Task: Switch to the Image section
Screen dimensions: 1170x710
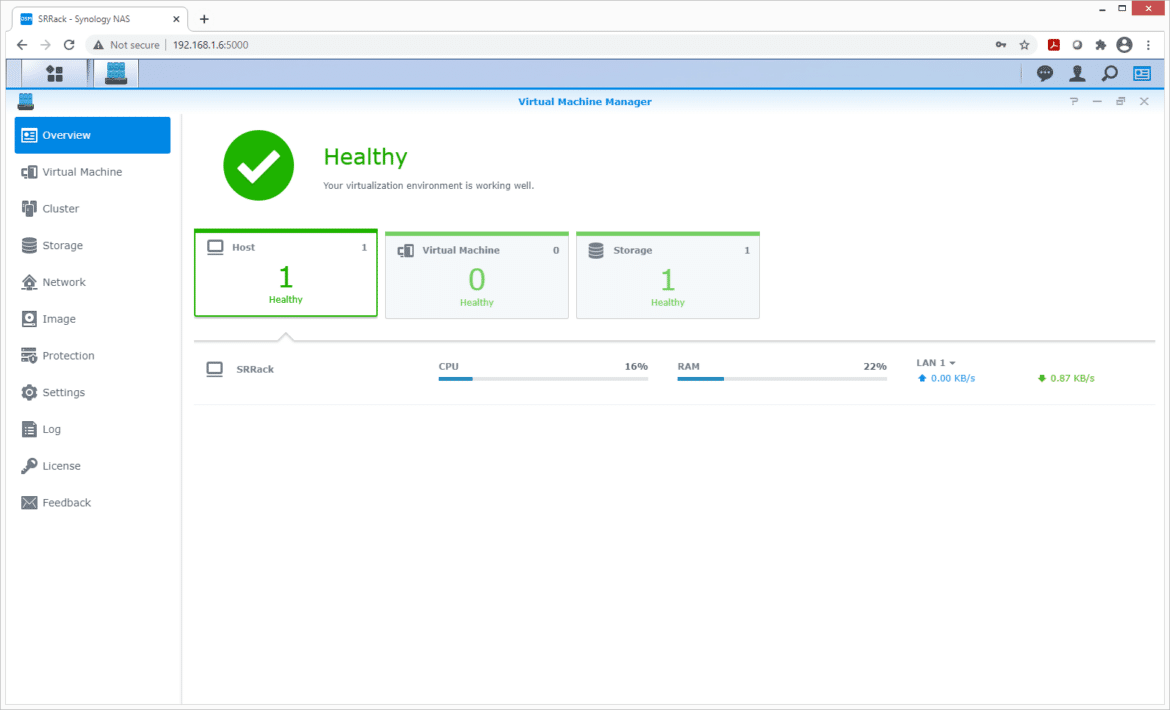Action: (x=93, y=319)
